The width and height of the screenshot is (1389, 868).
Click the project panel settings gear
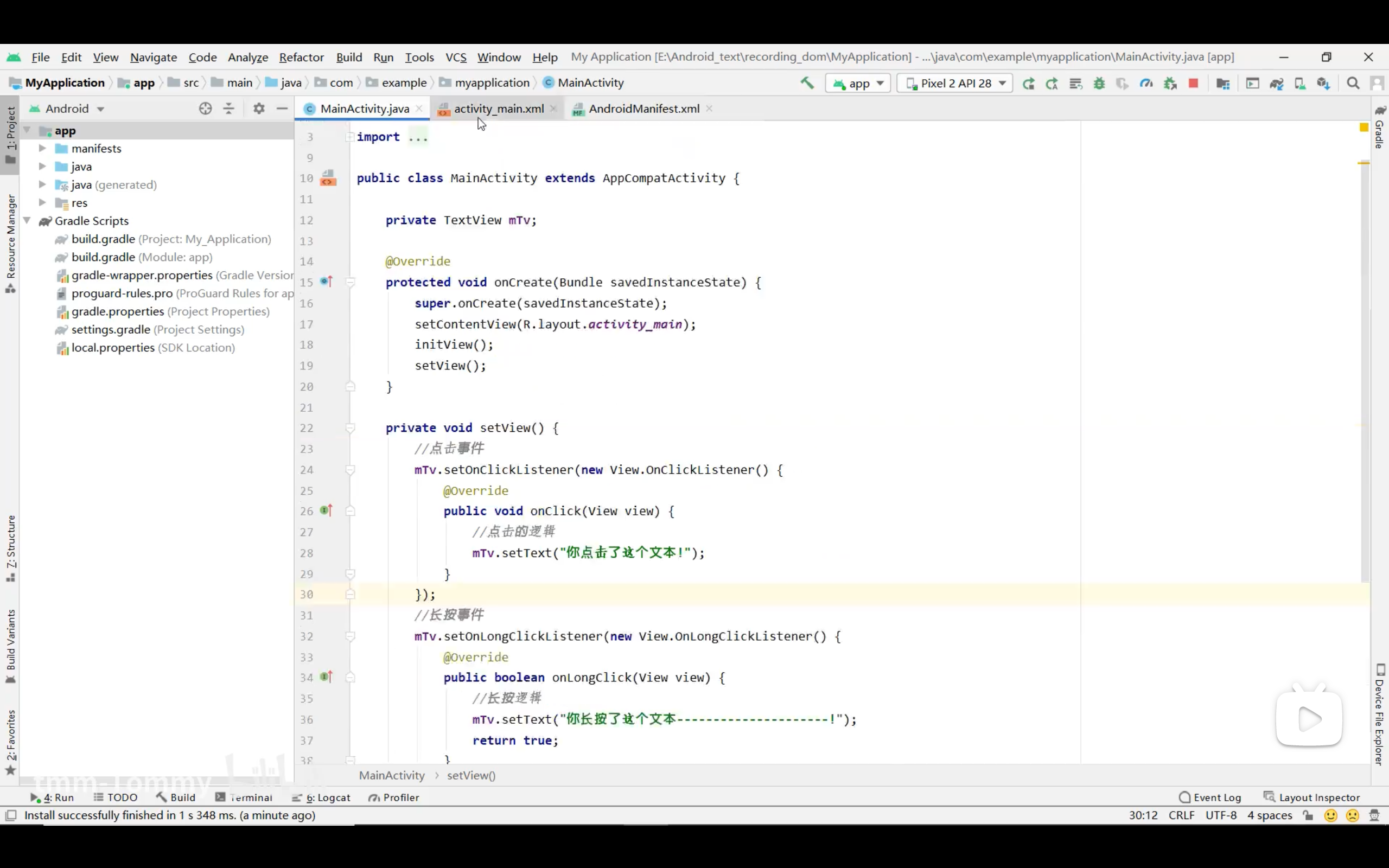click(x=259, y=108)
